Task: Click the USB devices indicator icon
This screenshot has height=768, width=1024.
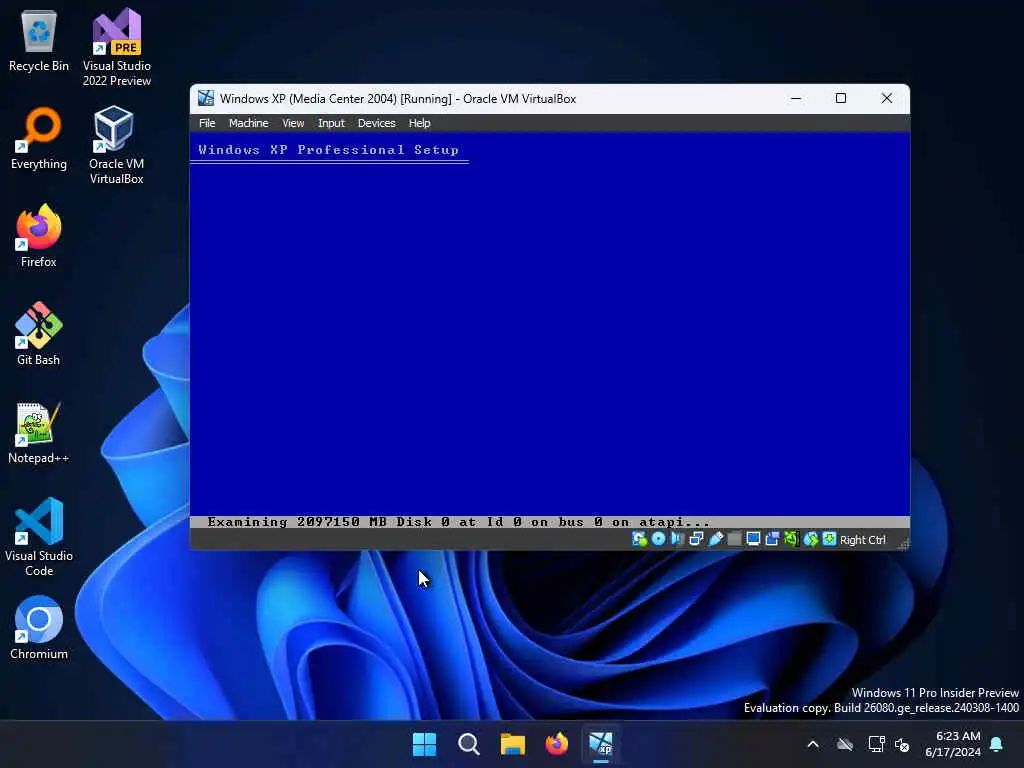Action: tap(716, 539)
